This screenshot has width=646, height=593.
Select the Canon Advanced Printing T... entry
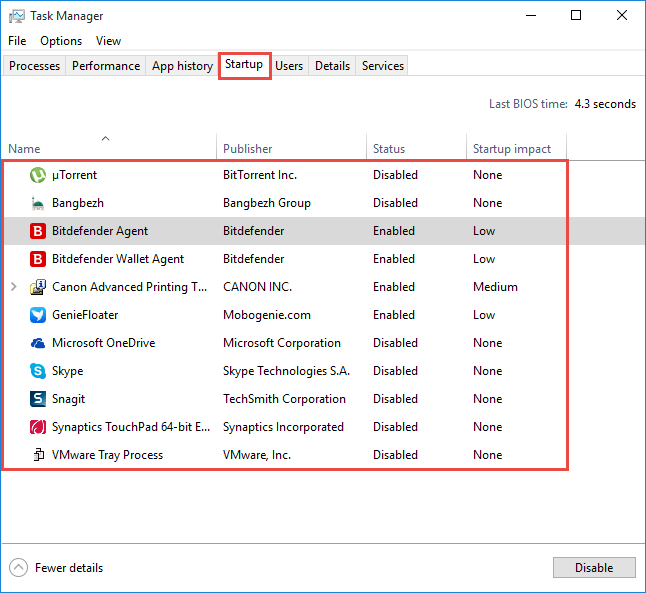point(129,287)
